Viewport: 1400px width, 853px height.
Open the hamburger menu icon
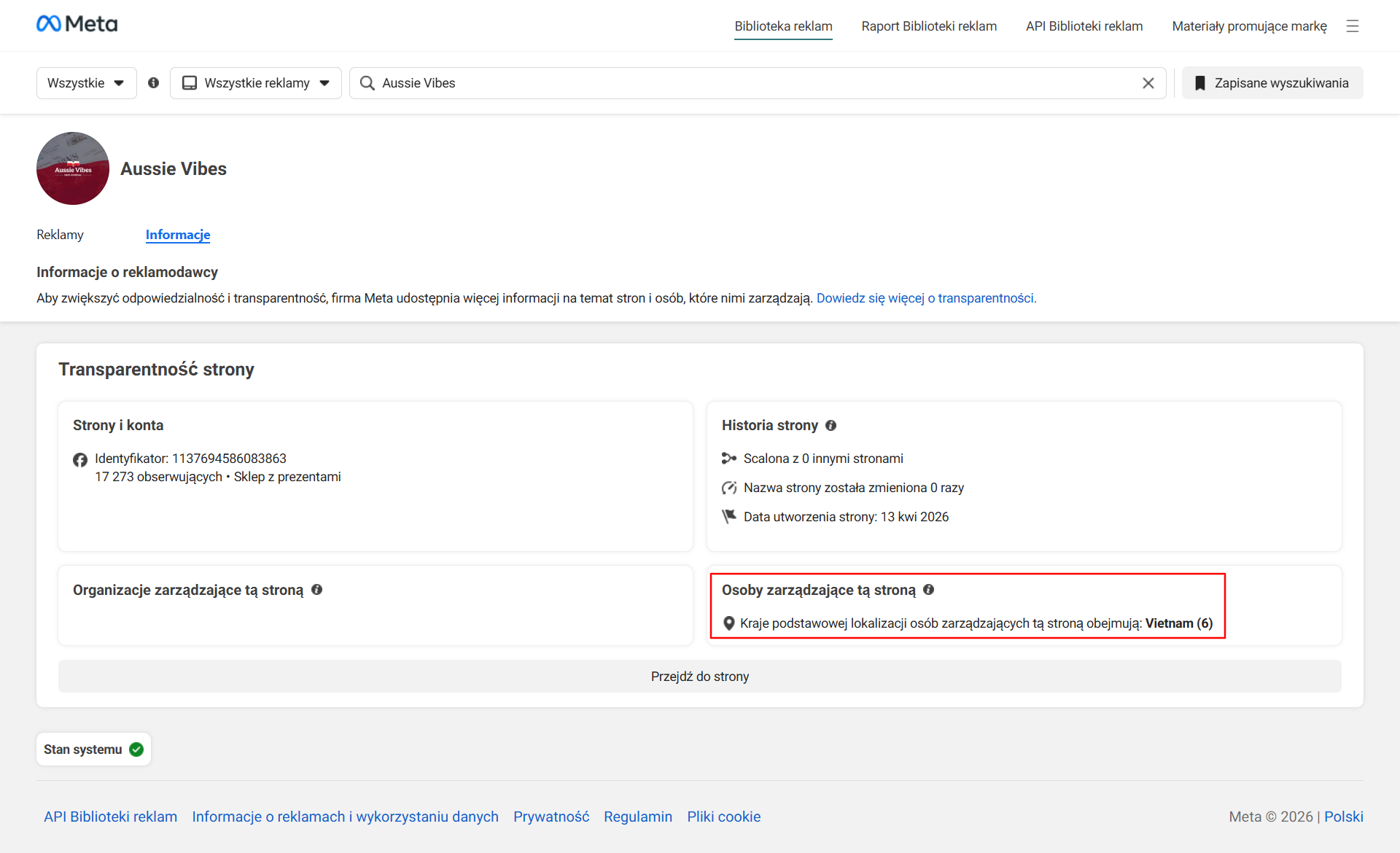point(1353,26)
